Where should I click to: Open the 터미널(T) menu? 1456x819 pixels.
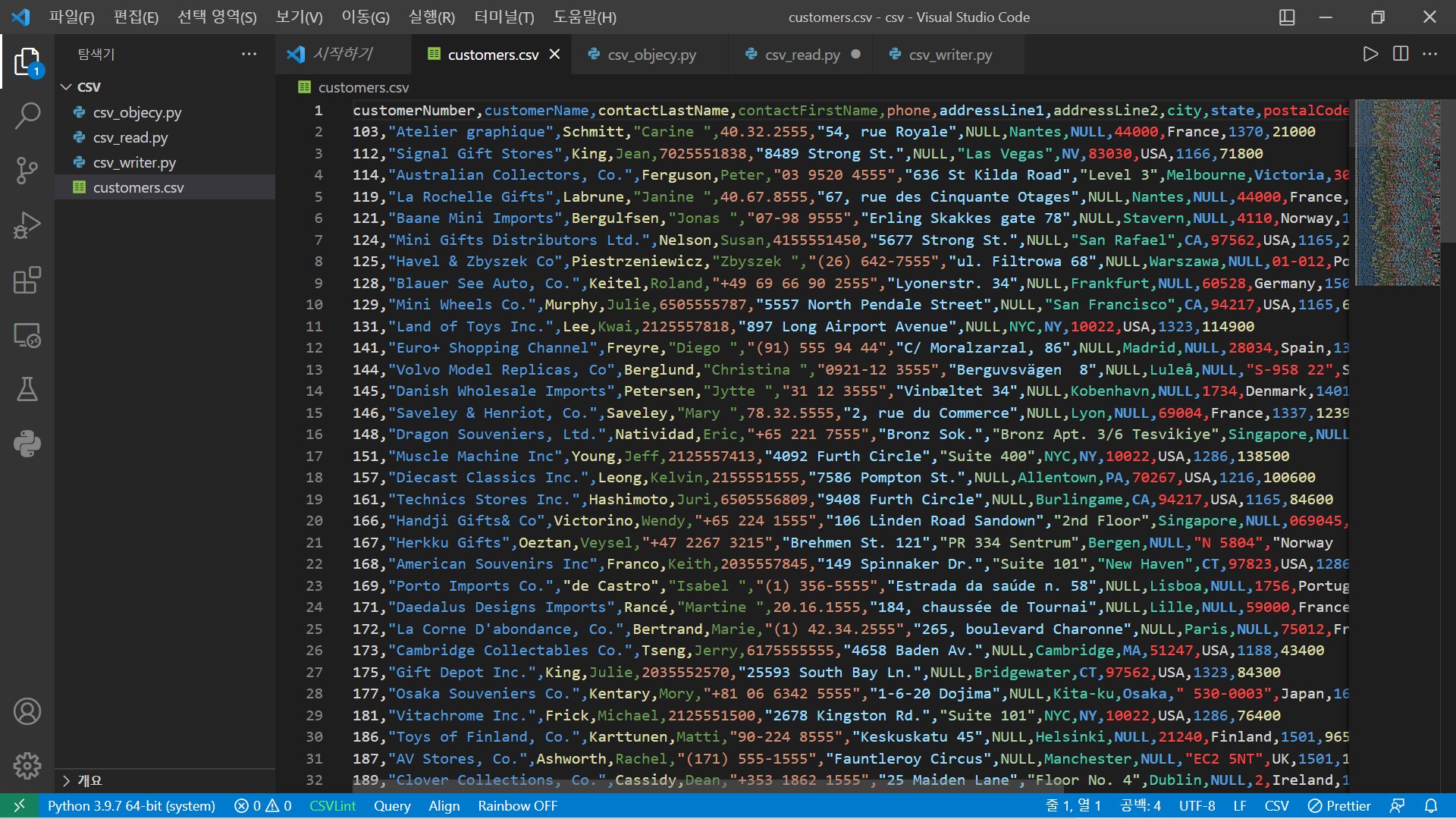(504, 17)
